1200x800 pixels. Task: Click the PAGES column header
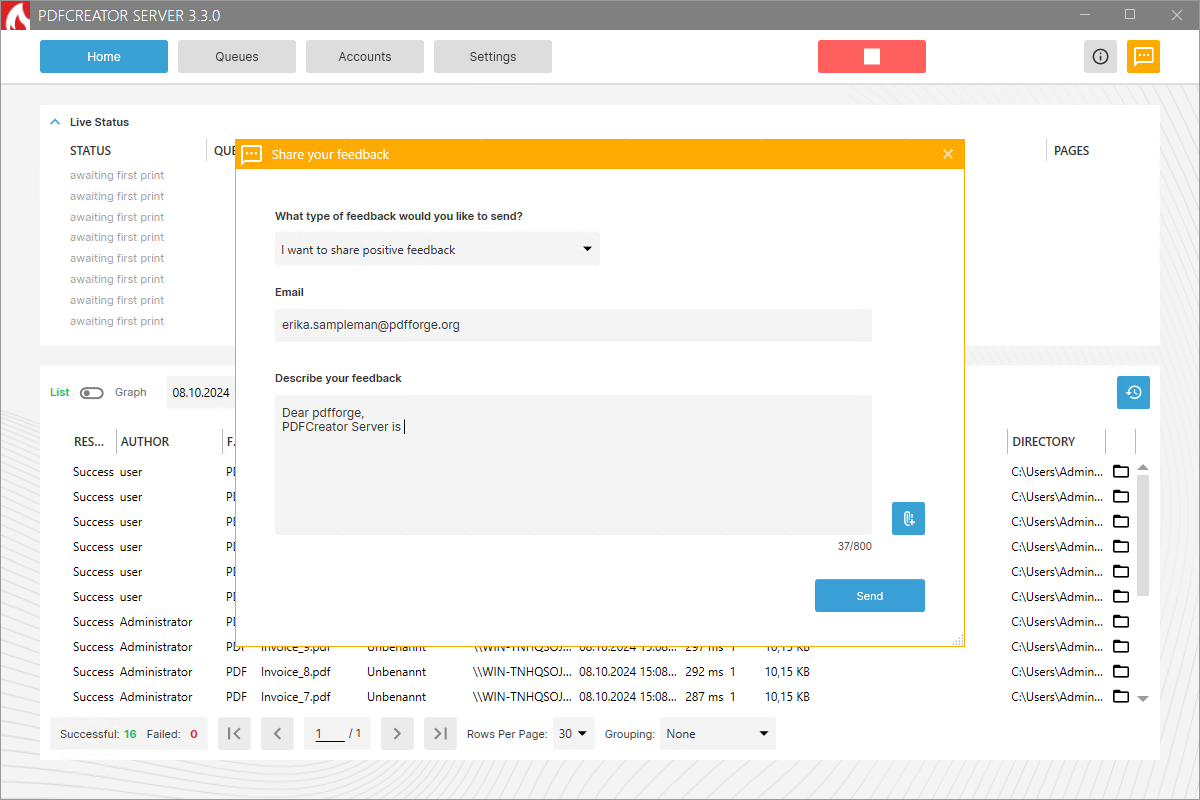pyautogui.click(x=1072, y=151)
